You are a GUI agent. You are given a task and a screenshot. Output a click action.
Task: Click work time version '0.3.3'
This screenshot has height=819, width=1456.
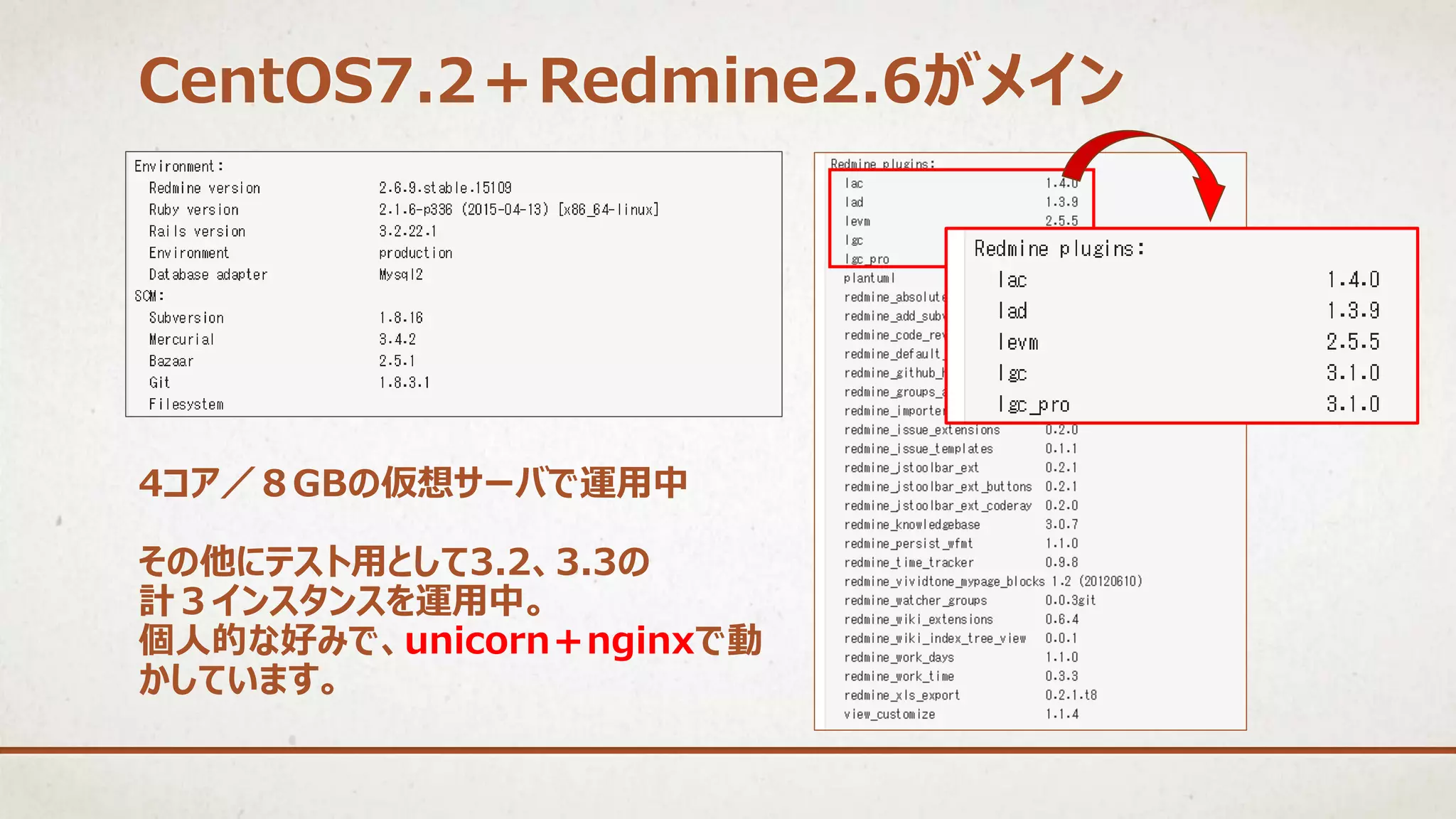1061,677
